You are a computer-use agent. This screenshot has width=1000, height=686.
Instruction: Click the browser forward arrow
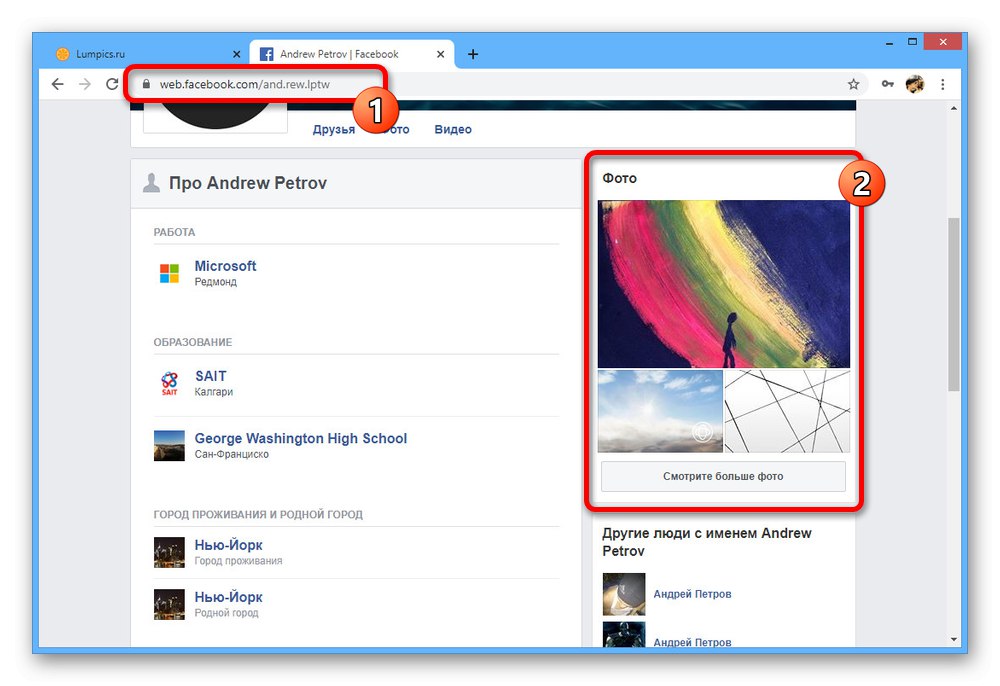click(x=85, y=84)
